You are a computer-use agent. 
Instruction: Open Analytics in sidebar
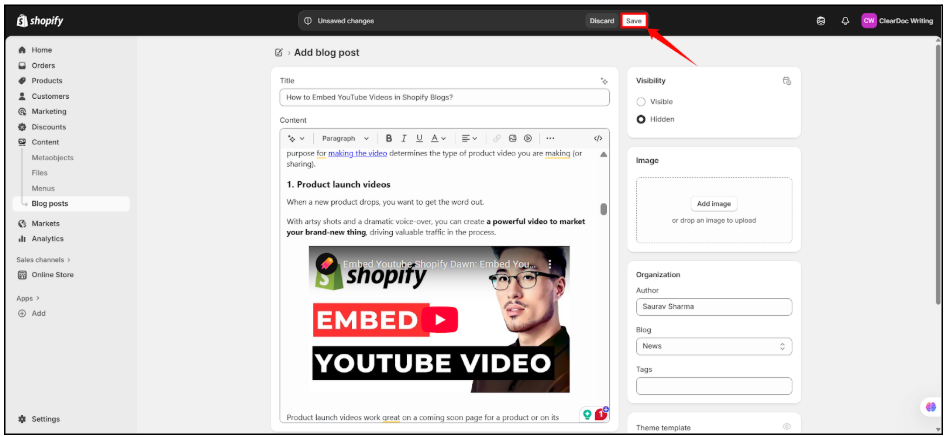click(47, 239)
